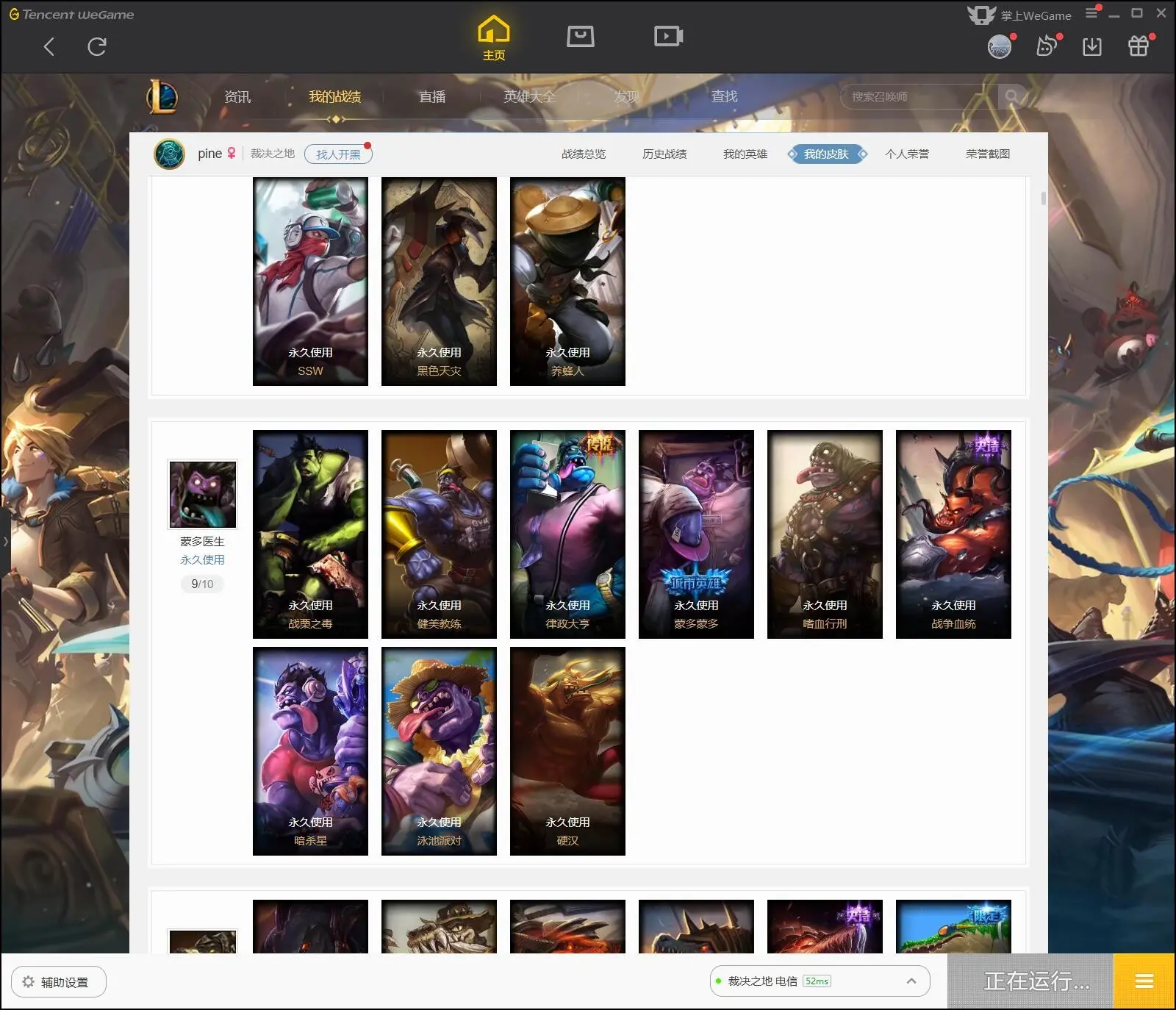The height and width of the screenshot is (1010, 1176).
Task: Click the 找人开黑 button
Action: pos(338,154)
